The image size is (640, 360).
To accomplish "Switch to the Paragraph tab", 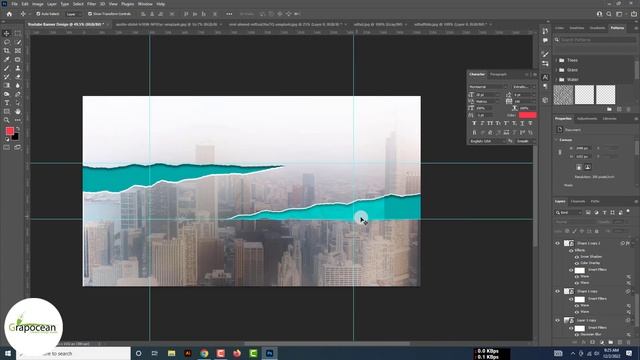I will click(x=498, y=74).
